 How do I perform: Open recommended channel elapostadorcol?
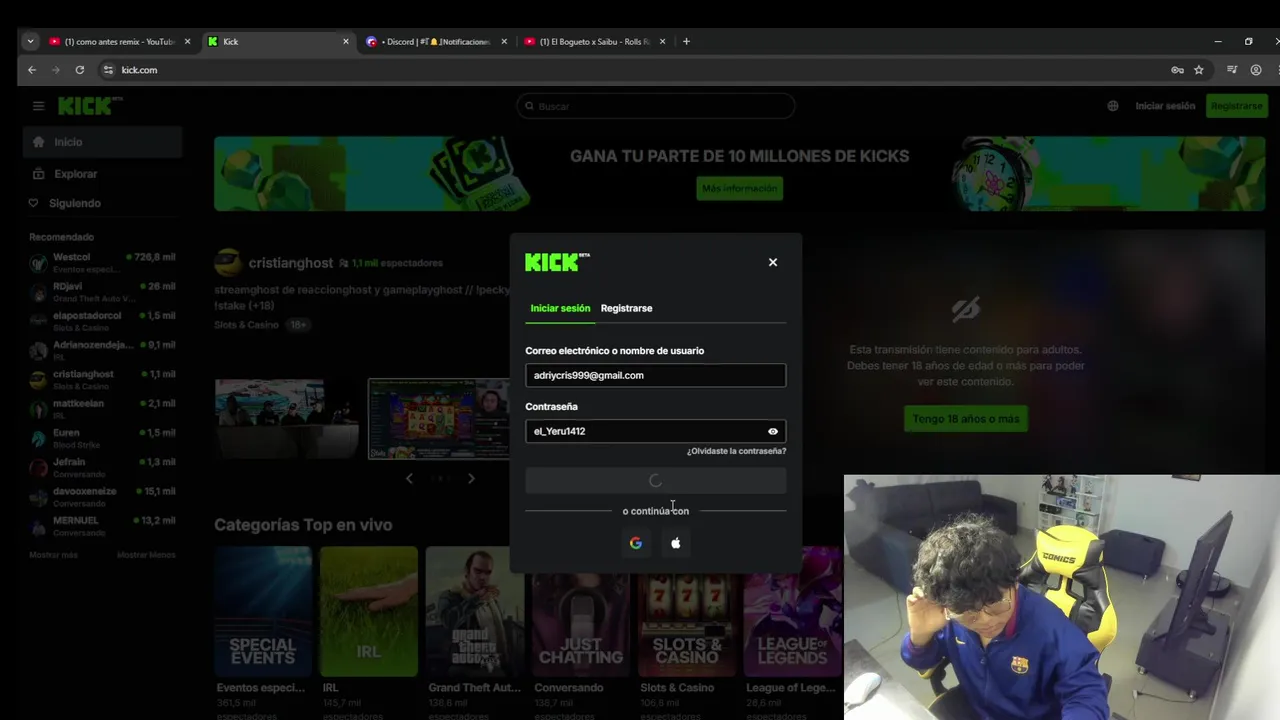(x=102, y=321)
